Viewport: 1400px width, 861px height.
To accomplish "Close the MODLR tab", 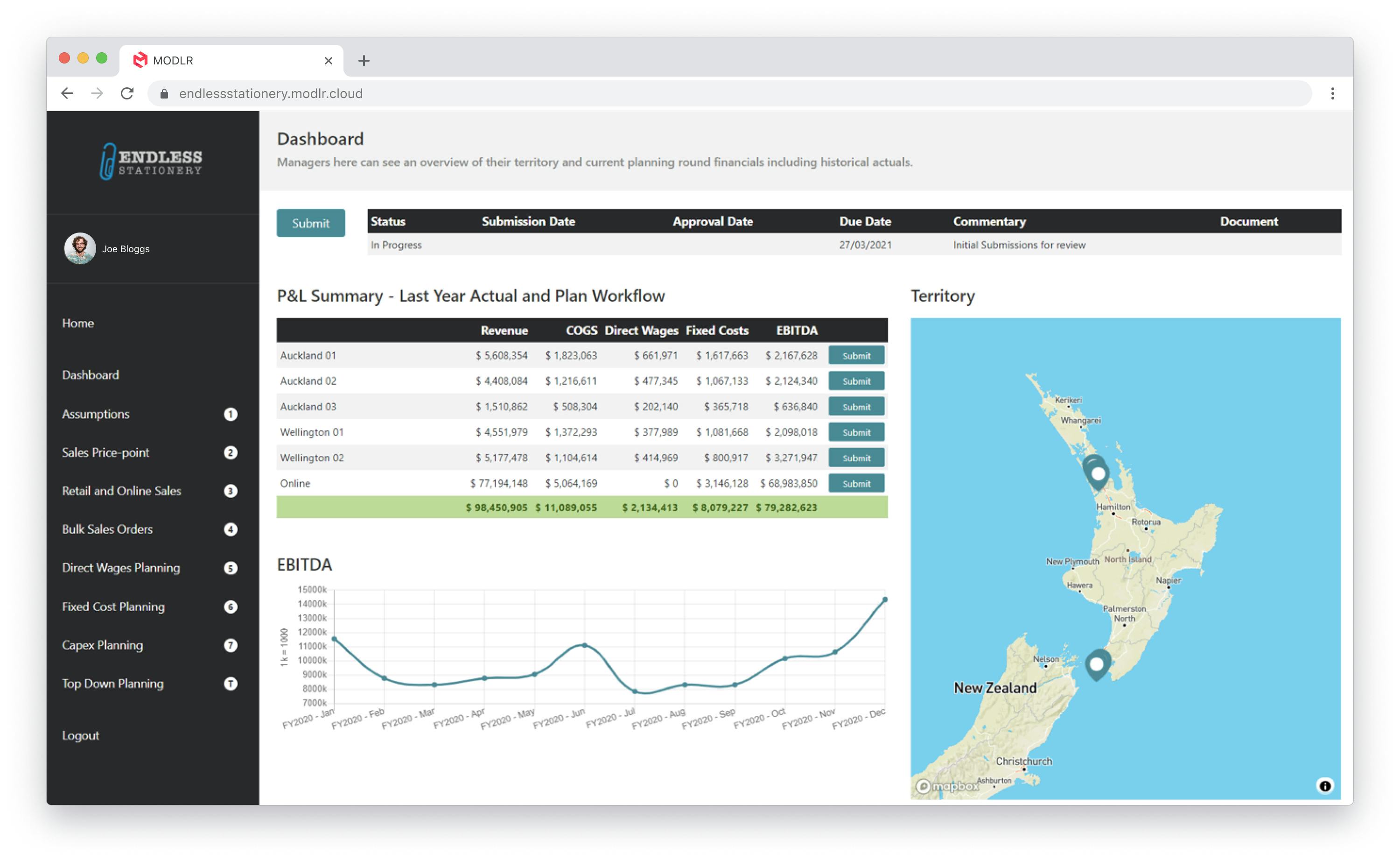I will pos(329,60).
